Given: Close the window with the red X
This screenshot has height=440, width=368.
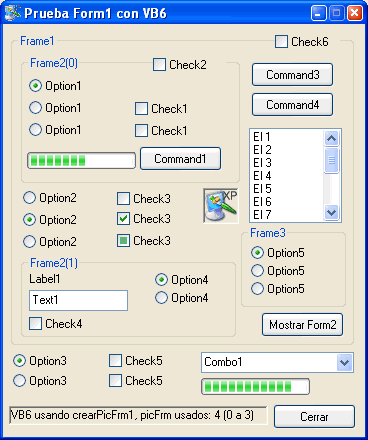Looking at the screenshot, I should [355, 13].
